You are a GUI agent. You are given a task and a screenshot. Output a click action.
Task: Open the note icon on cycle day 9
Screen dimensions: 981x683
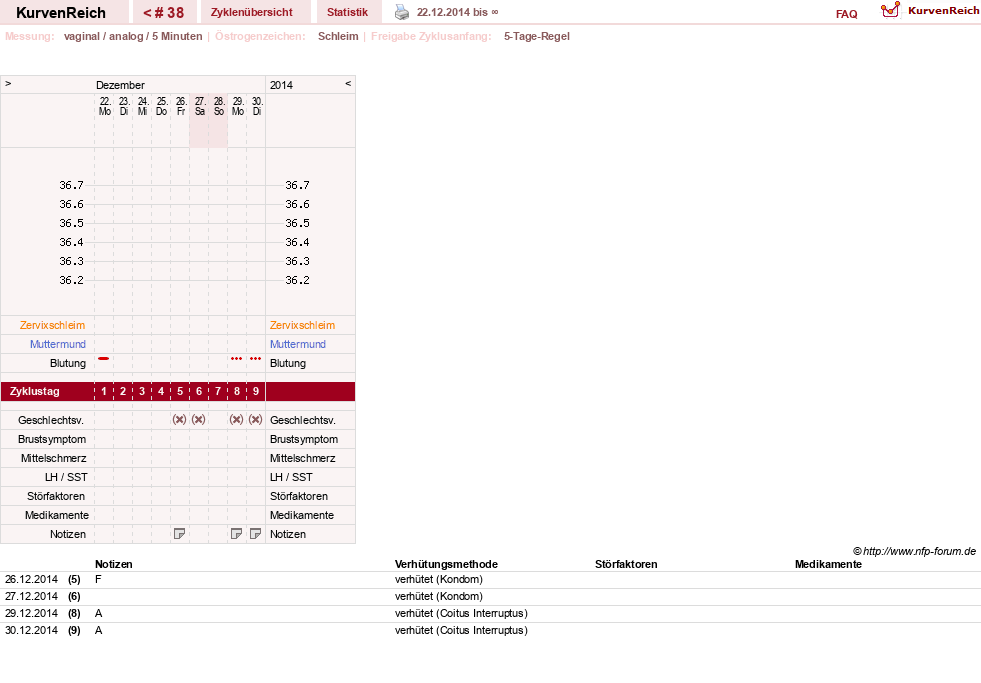255,534
